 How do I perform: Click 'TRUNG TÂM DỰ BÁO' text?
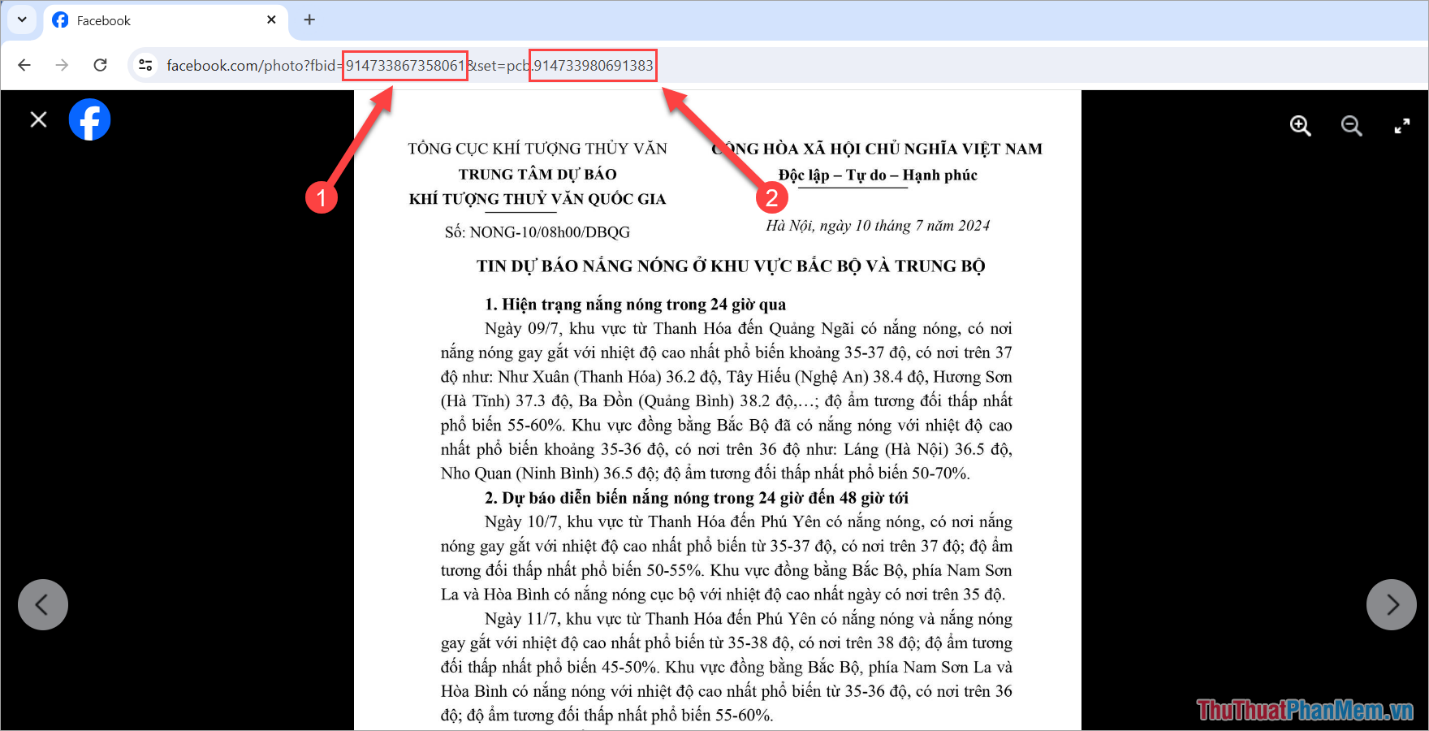click(537, 174)
